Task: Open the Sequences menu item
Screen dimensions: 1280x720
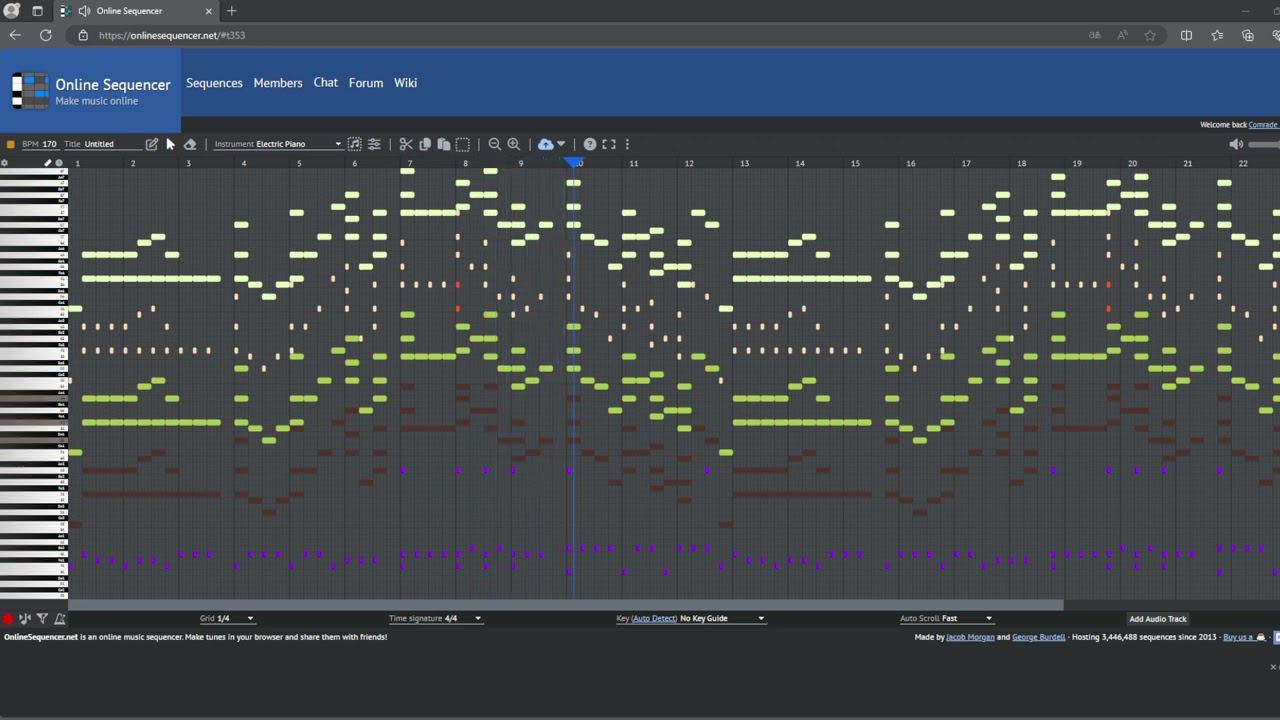Action: (214, 83)
